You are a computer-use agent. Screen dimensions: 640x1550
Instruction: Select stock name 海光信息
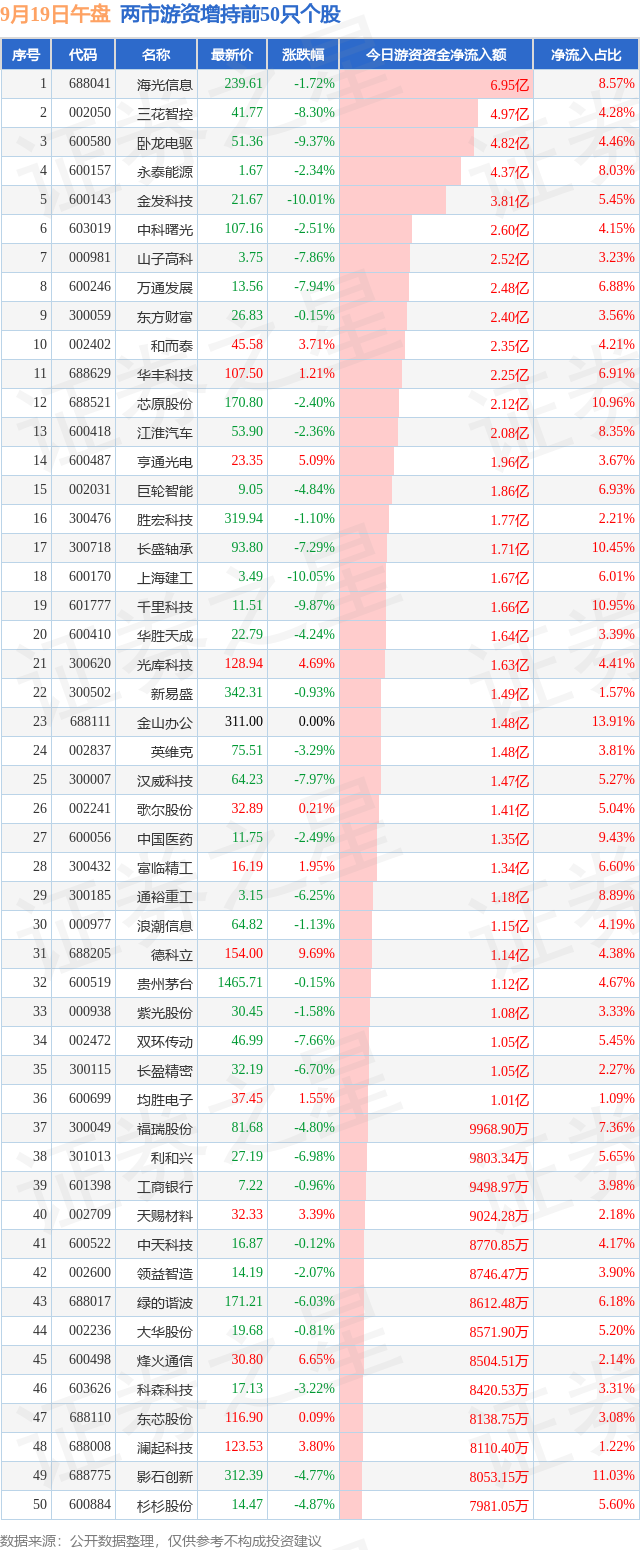point(165,85)
